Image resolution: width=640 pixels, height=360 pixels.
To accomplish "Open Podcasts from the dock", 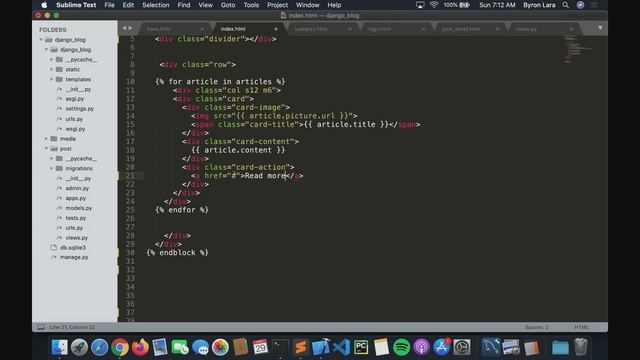I will point(422,347).
